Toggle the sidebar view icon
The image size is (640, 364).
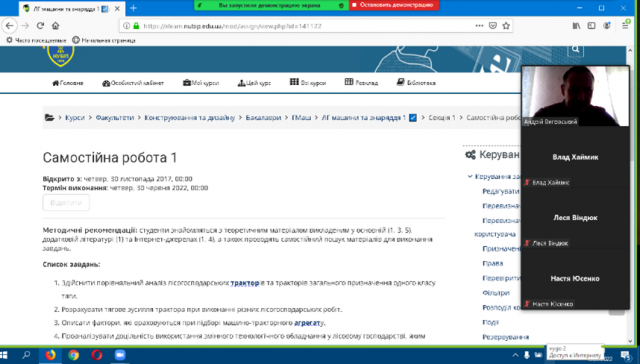point(591,26)
